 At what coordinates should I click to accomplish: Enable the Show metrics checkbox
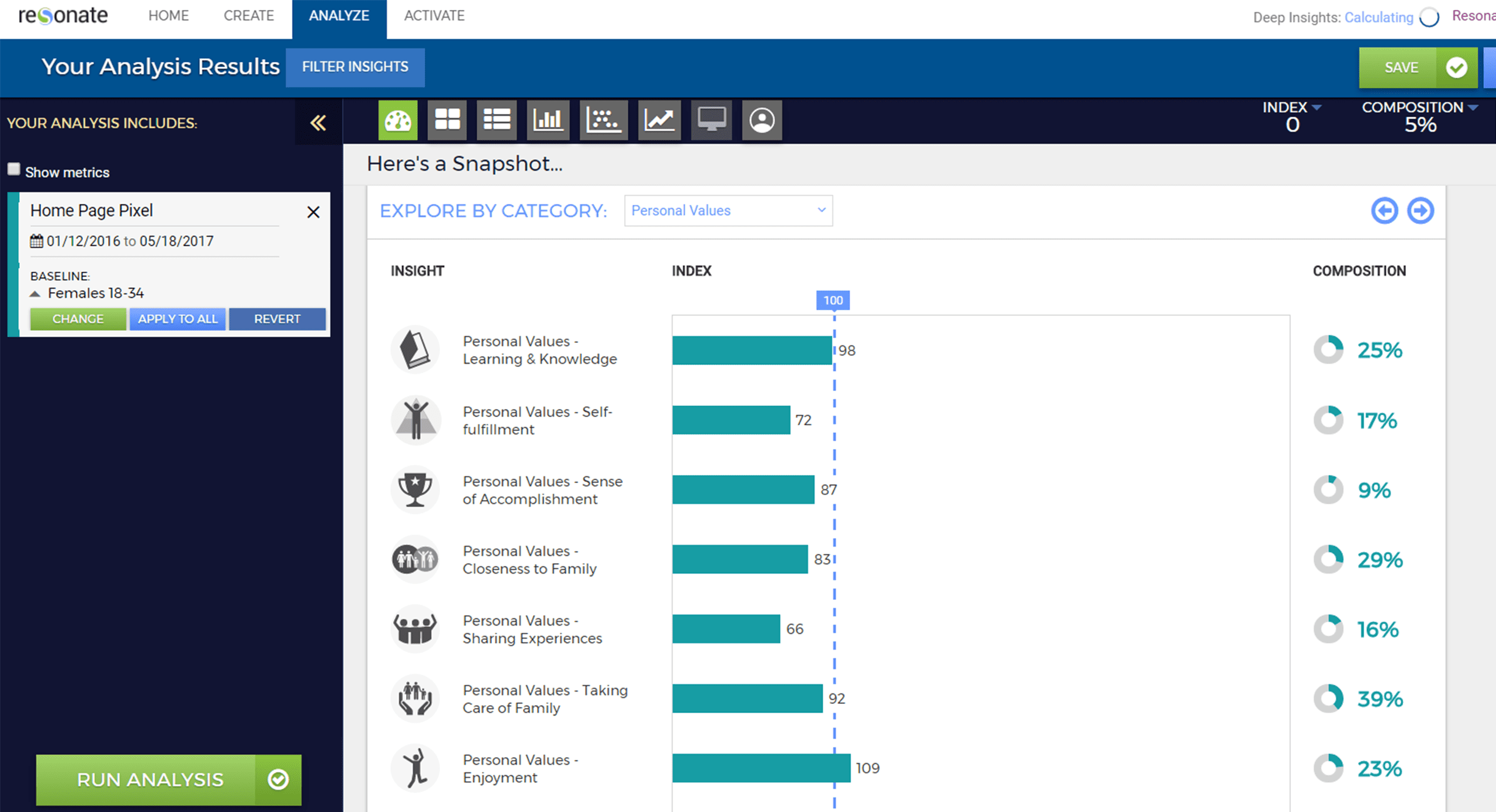(x=13, y=168)
